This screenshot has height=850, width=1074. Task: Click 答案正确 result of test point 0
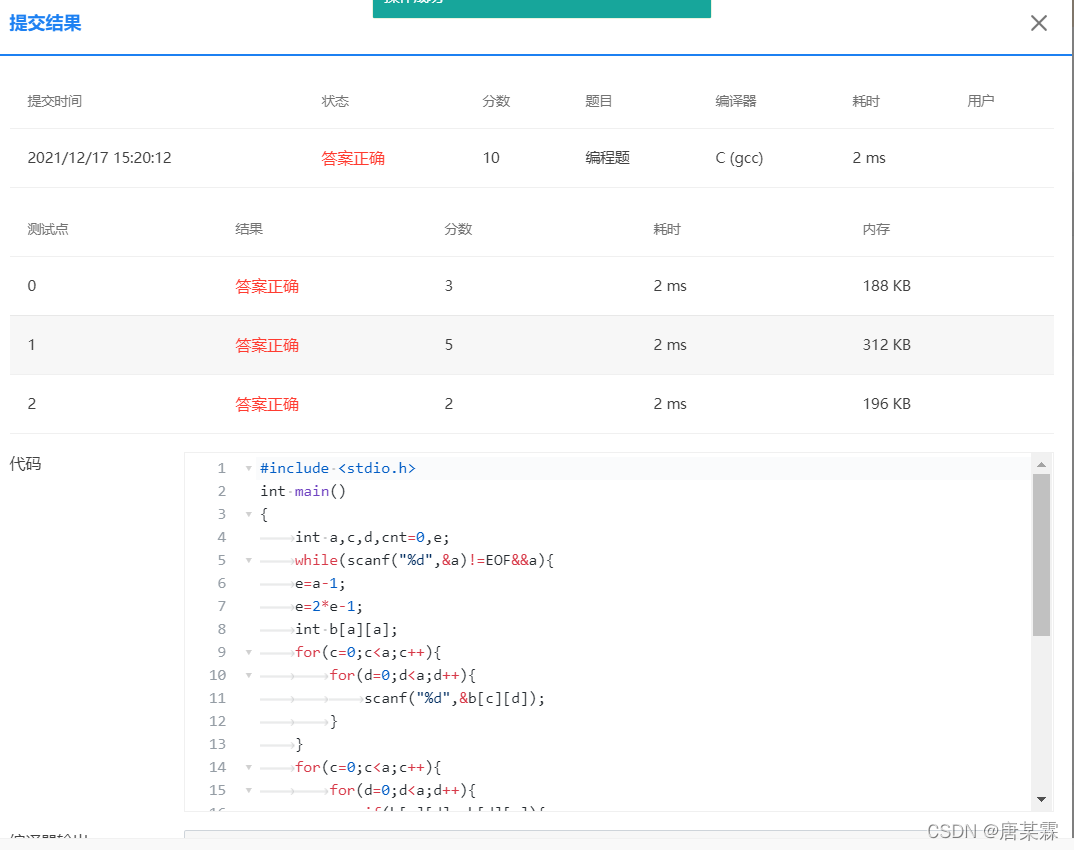pos(266,286)
